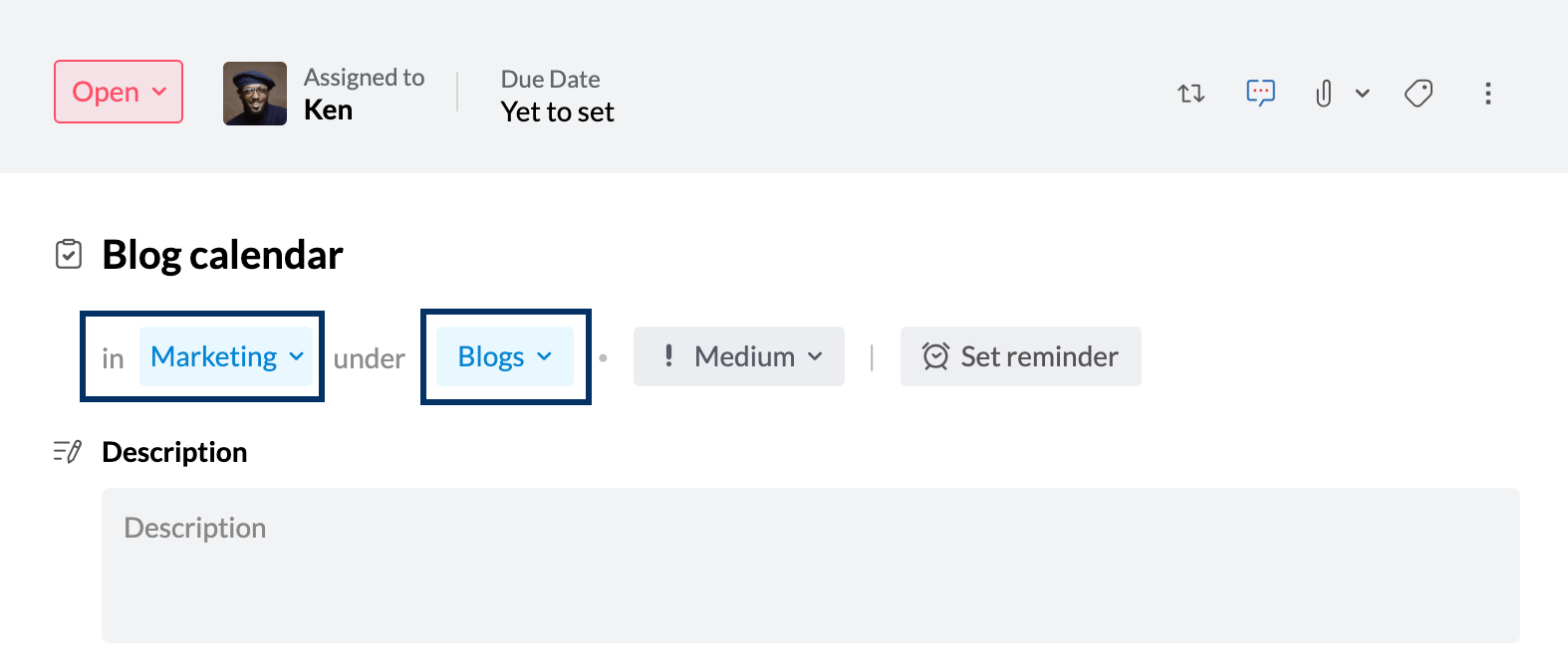
Task: Set the due date via Yet to set
Action: tap(557, 111)
